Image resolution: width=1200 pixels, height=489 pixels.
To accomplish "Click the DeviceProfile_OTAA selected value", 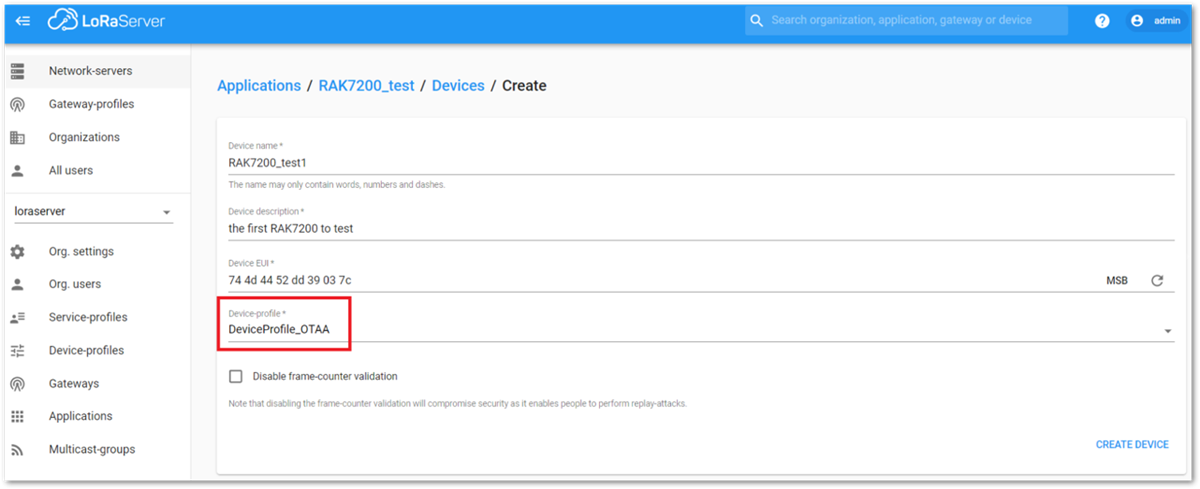I will pos(279,330).
